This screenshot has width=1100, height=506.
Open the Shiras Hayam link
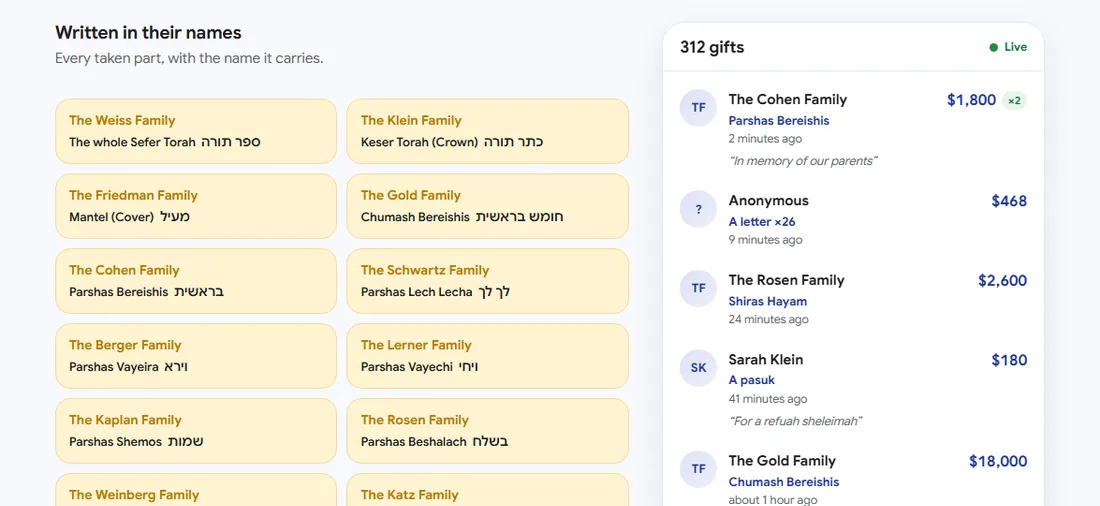(x=767, y=301)
